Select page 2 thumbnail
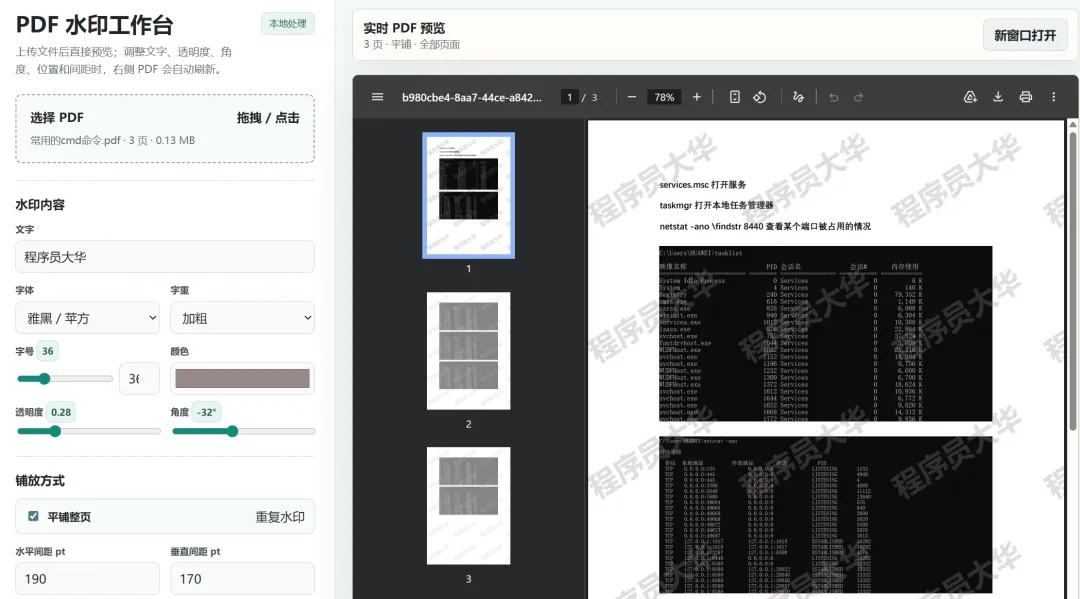This screenshot has height=599, width=1080. [x=468, y=351]
